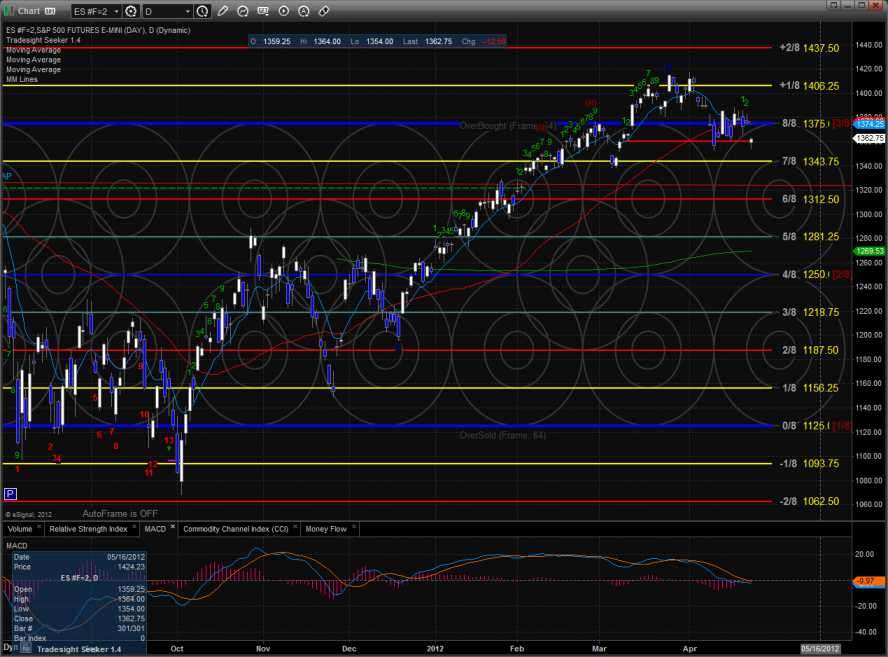
Task: Click the MM Lines study label
Action: tap(21, 79)
